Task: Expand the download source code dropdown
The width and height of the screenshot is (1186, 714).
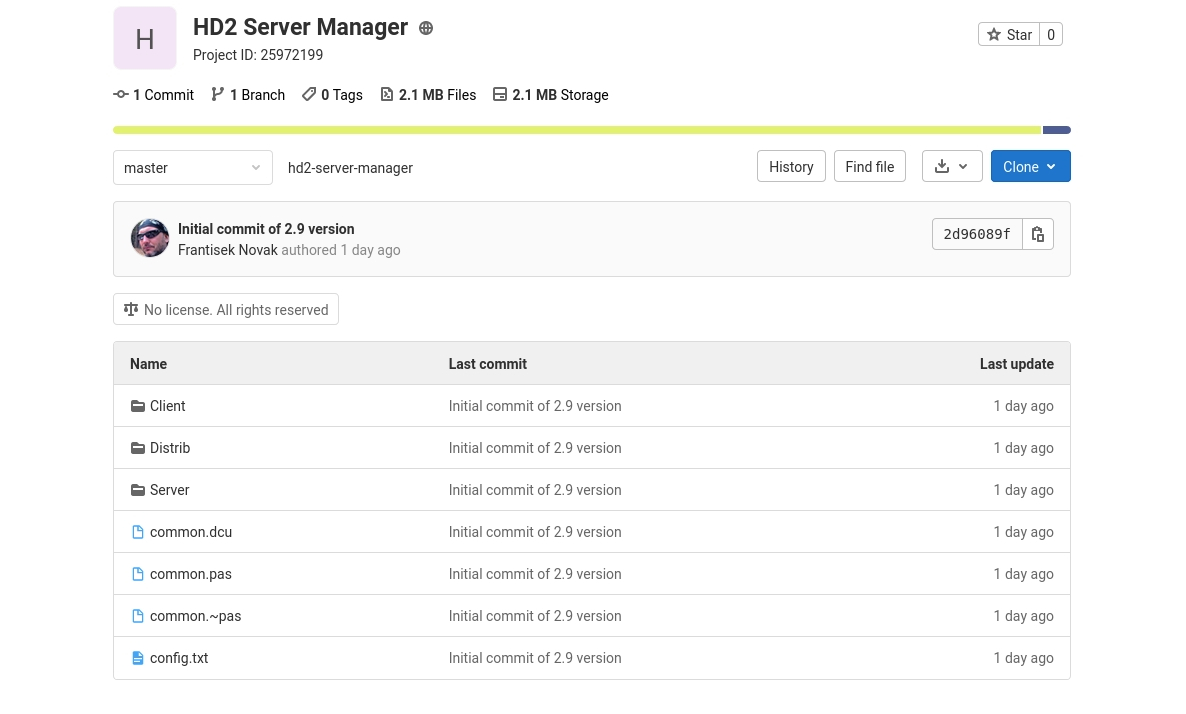Action: (952, 167)
